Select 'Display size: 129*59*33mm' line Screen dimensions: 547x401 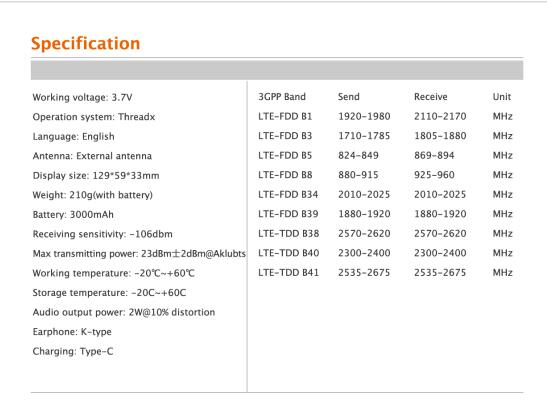point(96,176)
